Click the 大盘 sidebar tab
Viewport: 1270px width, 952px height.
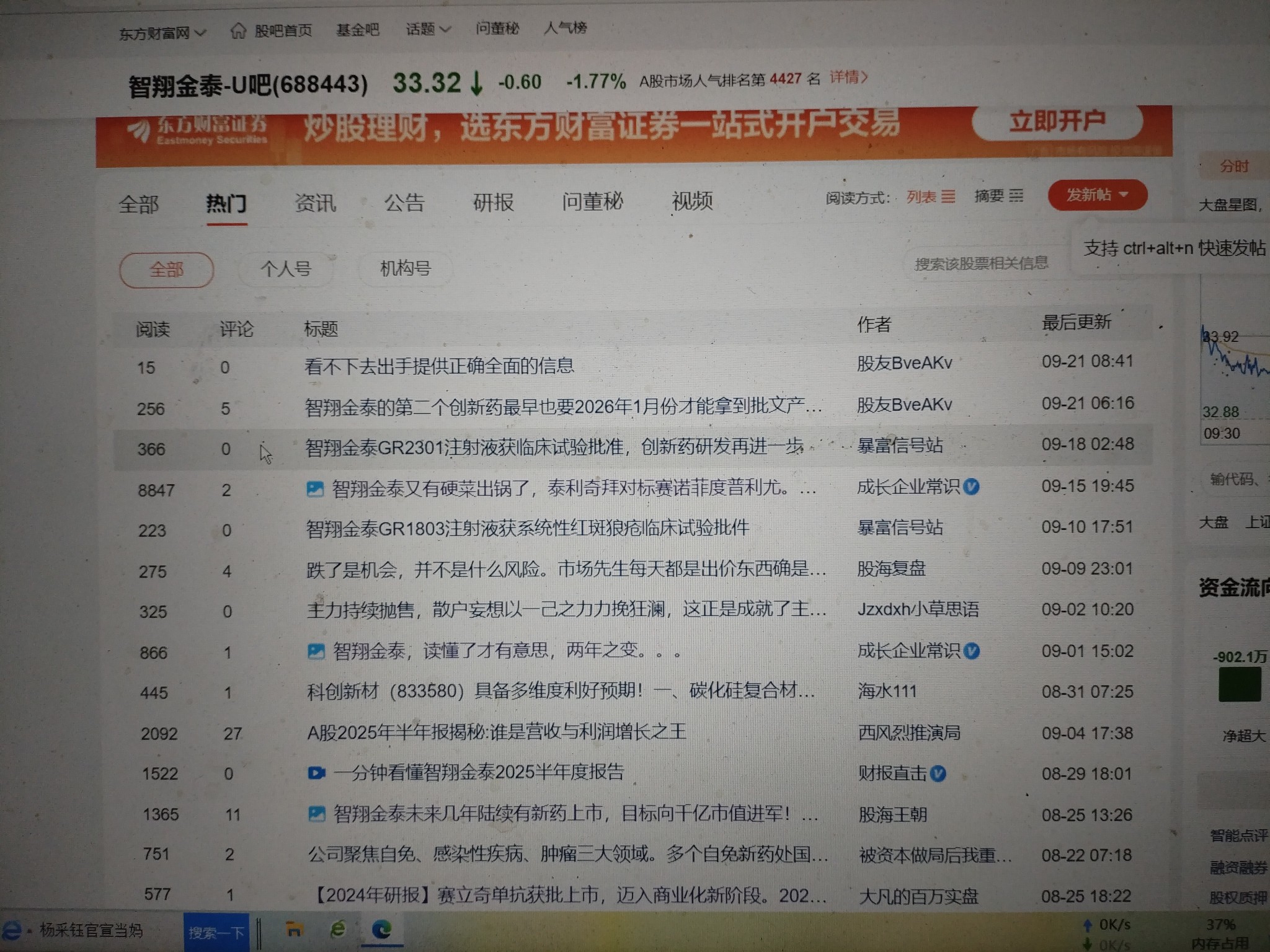tap(1214, 522)
